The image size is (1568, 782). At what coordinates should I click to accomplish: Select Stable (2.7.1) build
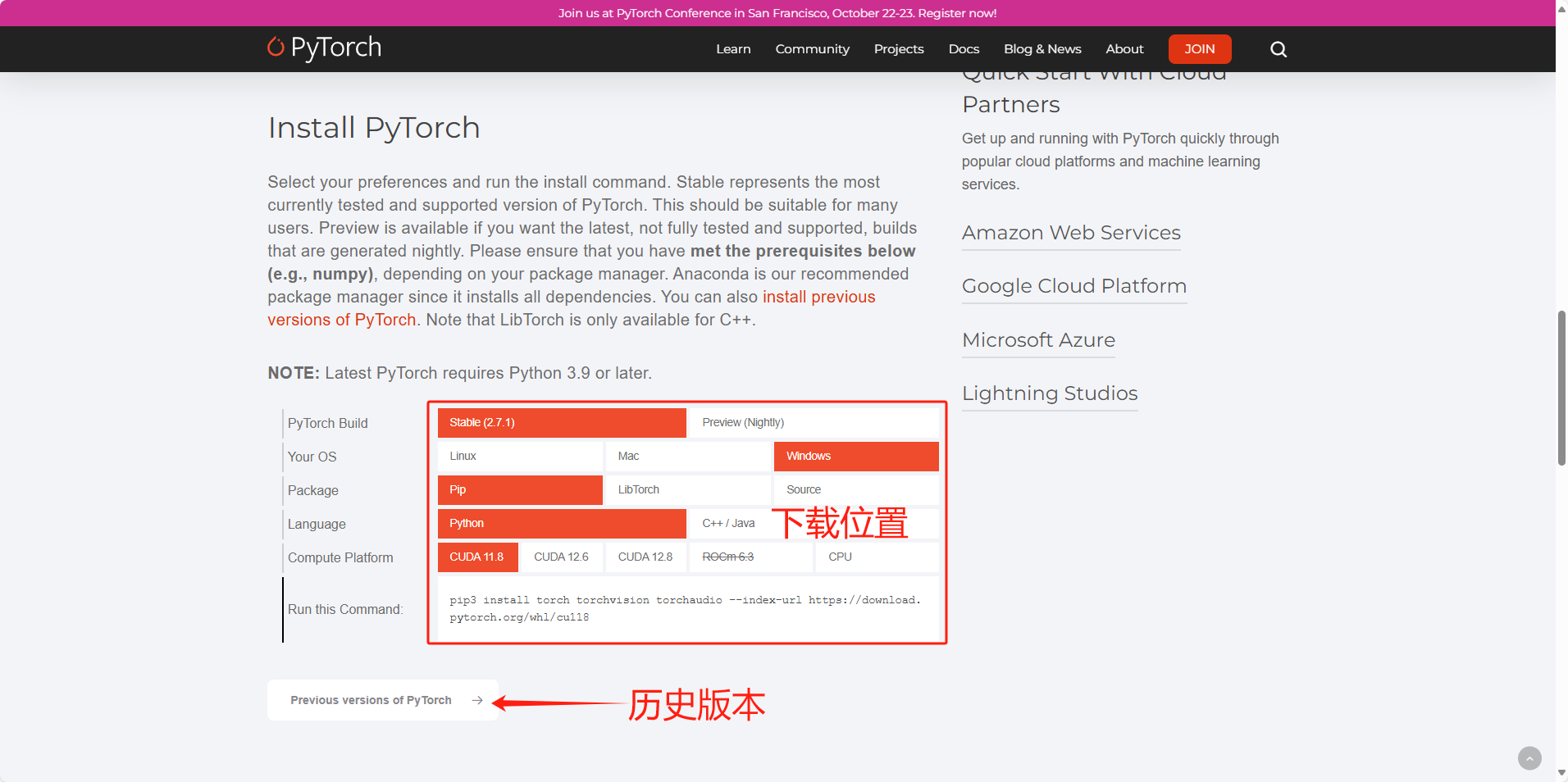[562, 423]
